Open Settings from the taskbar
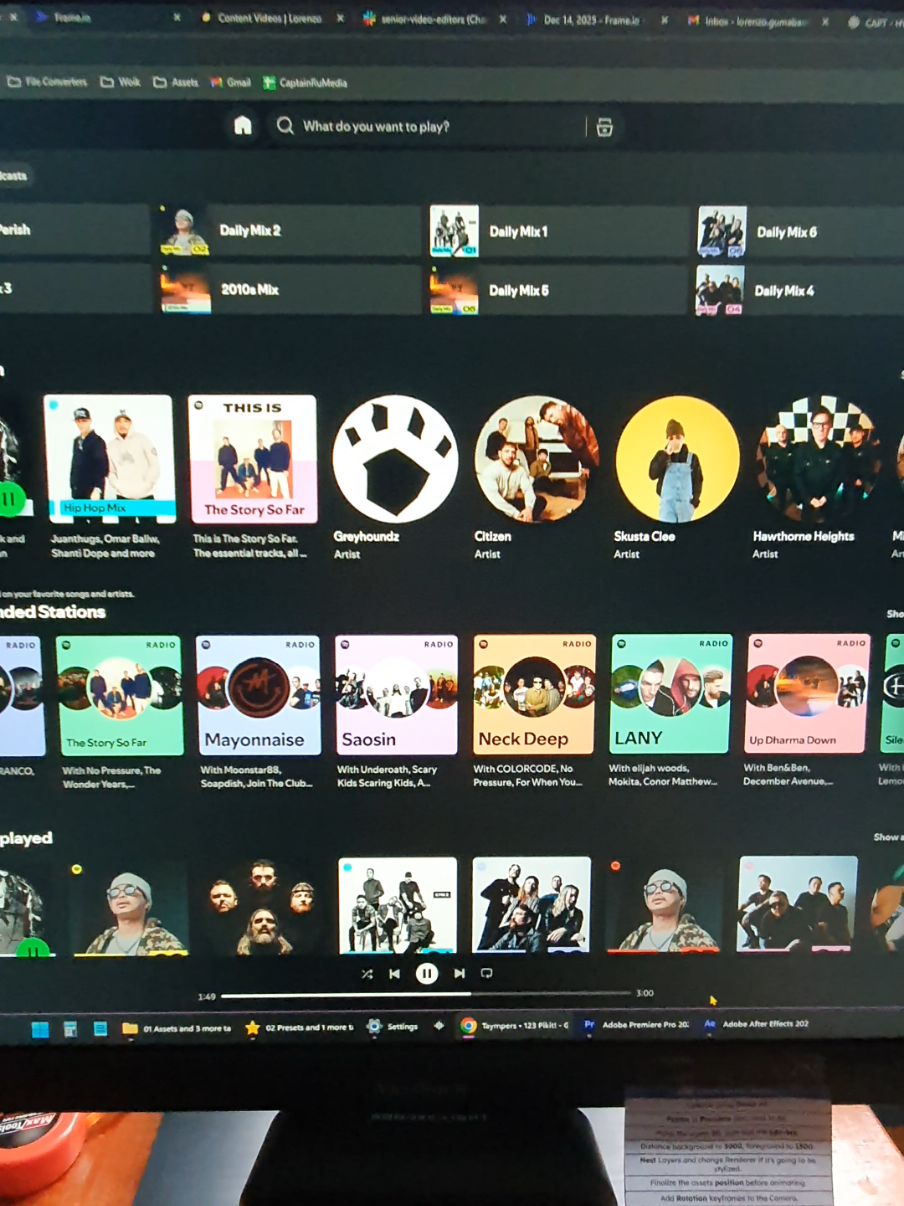This screenshot has width=904, height=1206. (392, 1027)
